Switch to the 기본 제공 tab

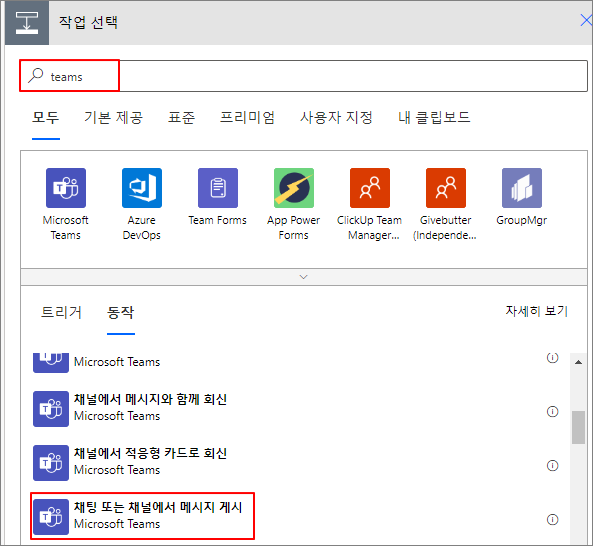(x=113, y=118)
